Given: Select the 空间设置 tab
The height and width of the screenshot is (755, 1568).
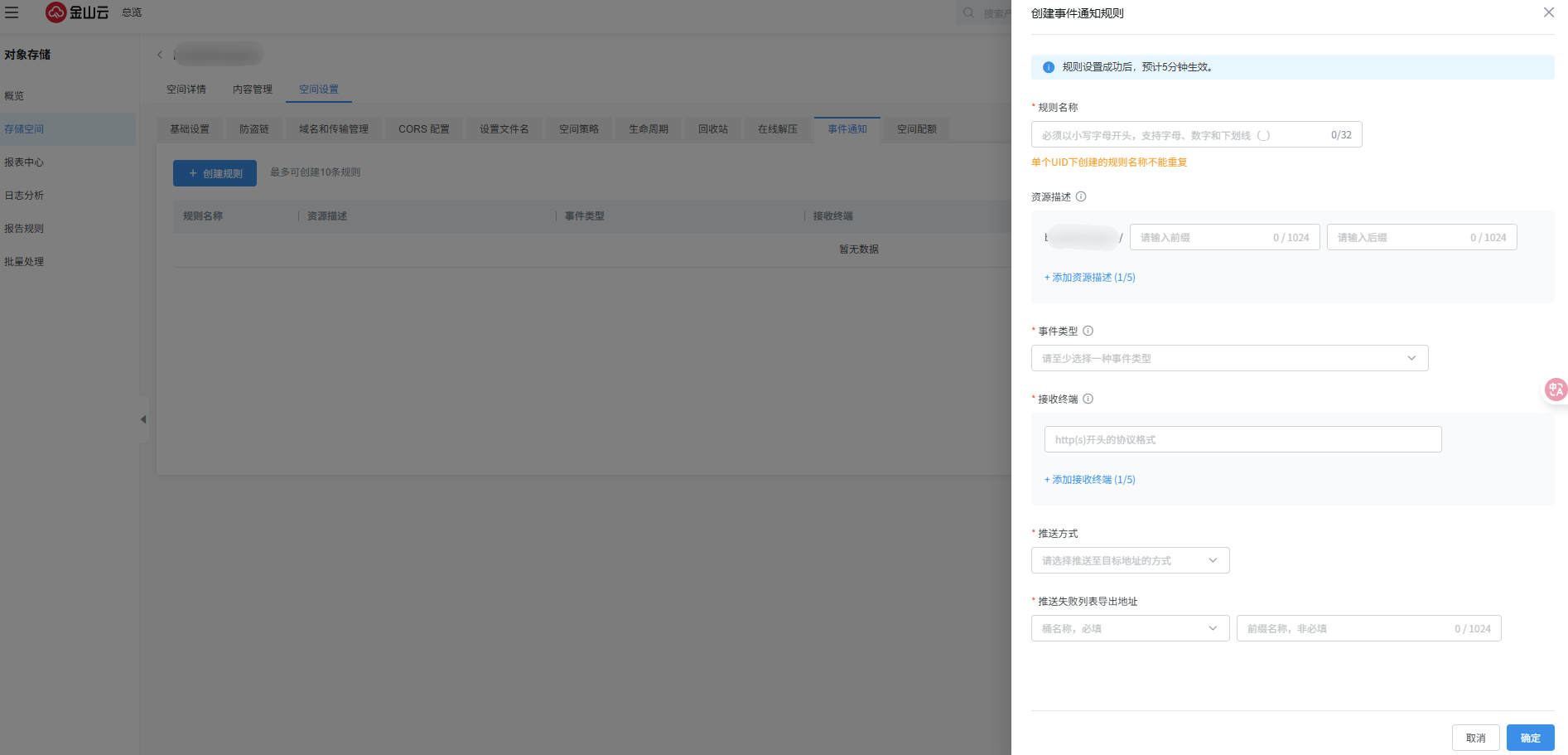Looking at the screenshot, I should coord(319,90).
